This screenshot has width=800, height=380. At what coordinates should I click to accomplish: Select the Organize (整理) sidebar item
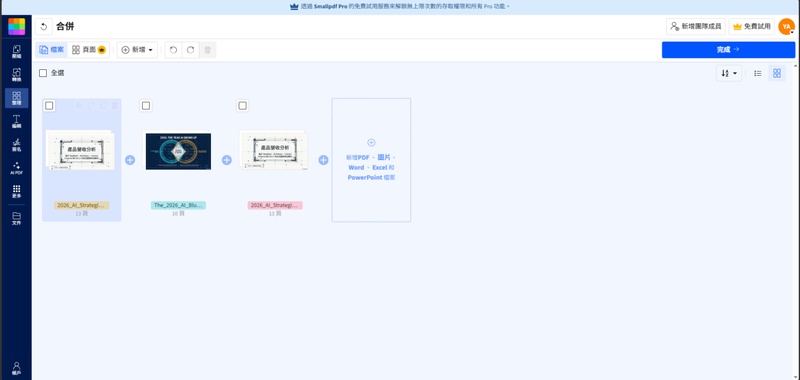16,98
